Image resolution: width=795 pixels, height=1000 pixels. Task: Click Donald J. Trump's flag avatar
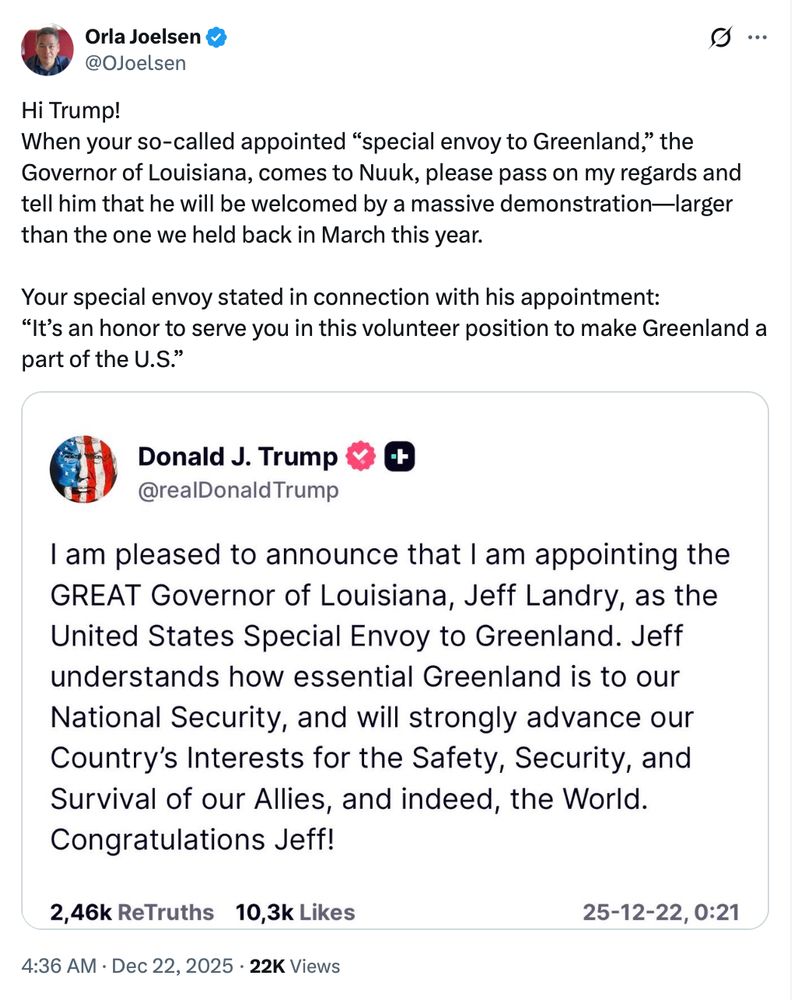pos(84,469)
